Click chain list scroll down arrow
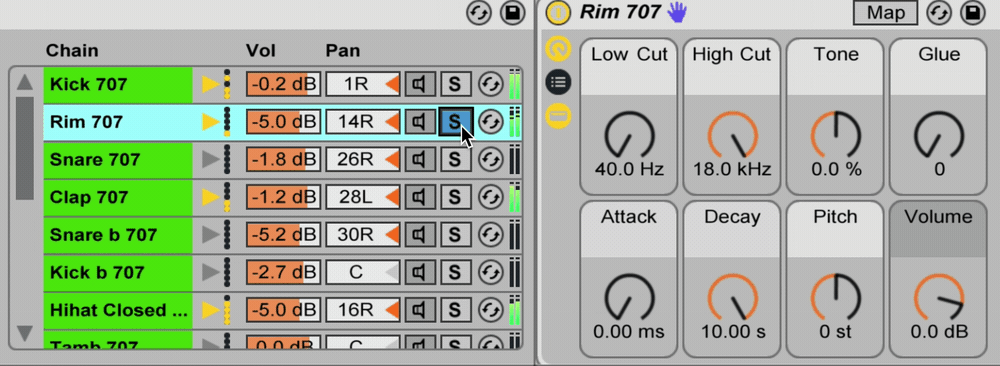The image size is (1000, 366). pos(25,333)
